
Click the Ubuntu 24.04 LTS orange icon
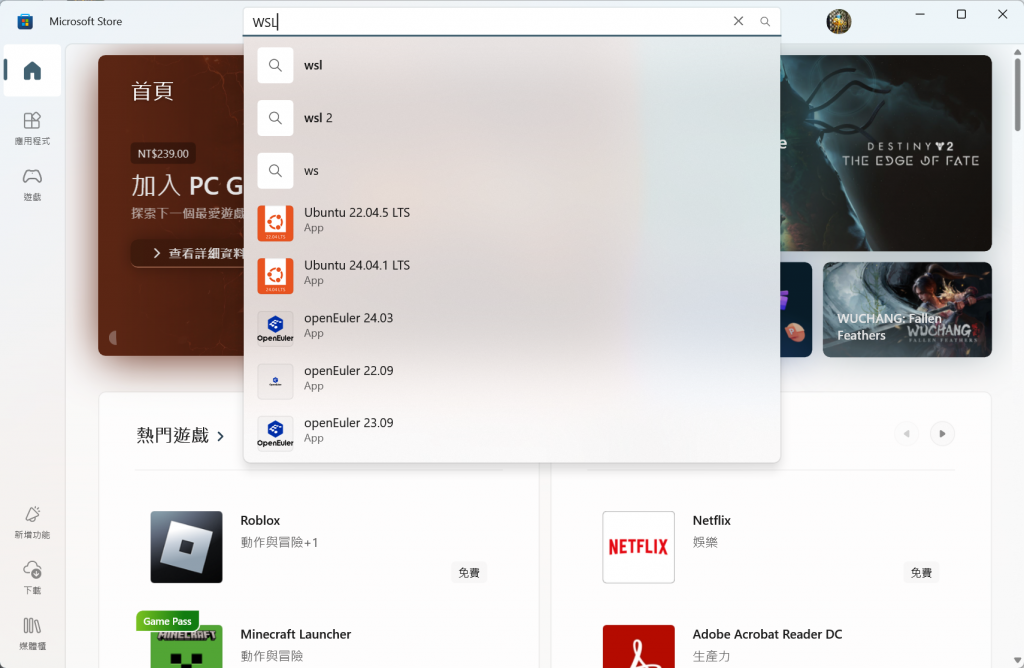click(275, 276)
